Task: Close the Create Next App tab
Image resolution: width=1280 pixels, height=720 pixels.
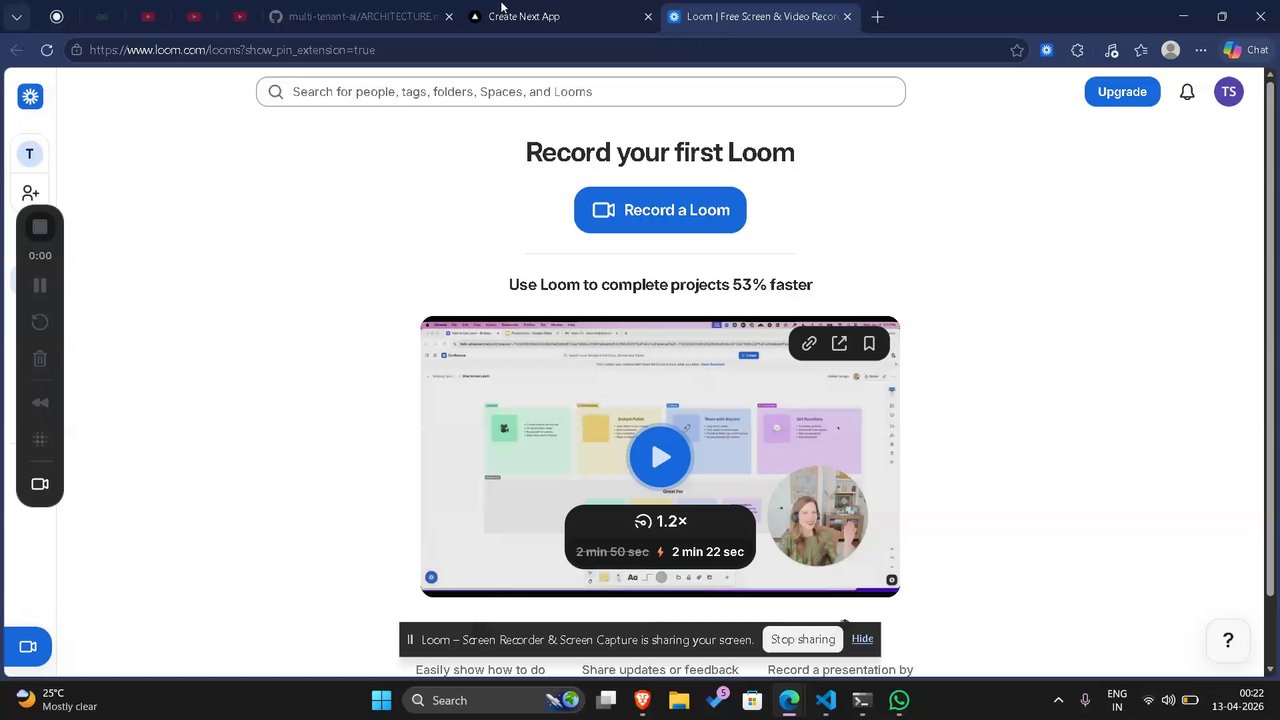Action: coord(648,17)
